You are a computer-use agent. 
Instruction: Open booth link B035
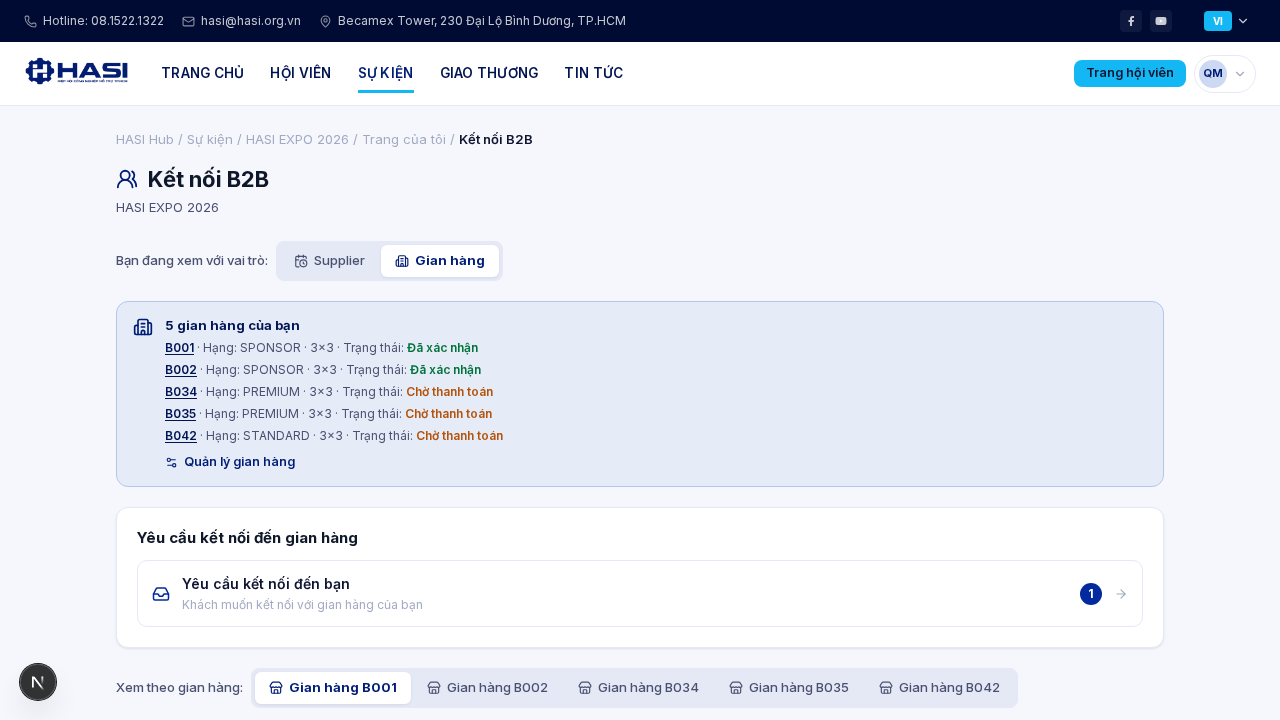click(180, 414)
